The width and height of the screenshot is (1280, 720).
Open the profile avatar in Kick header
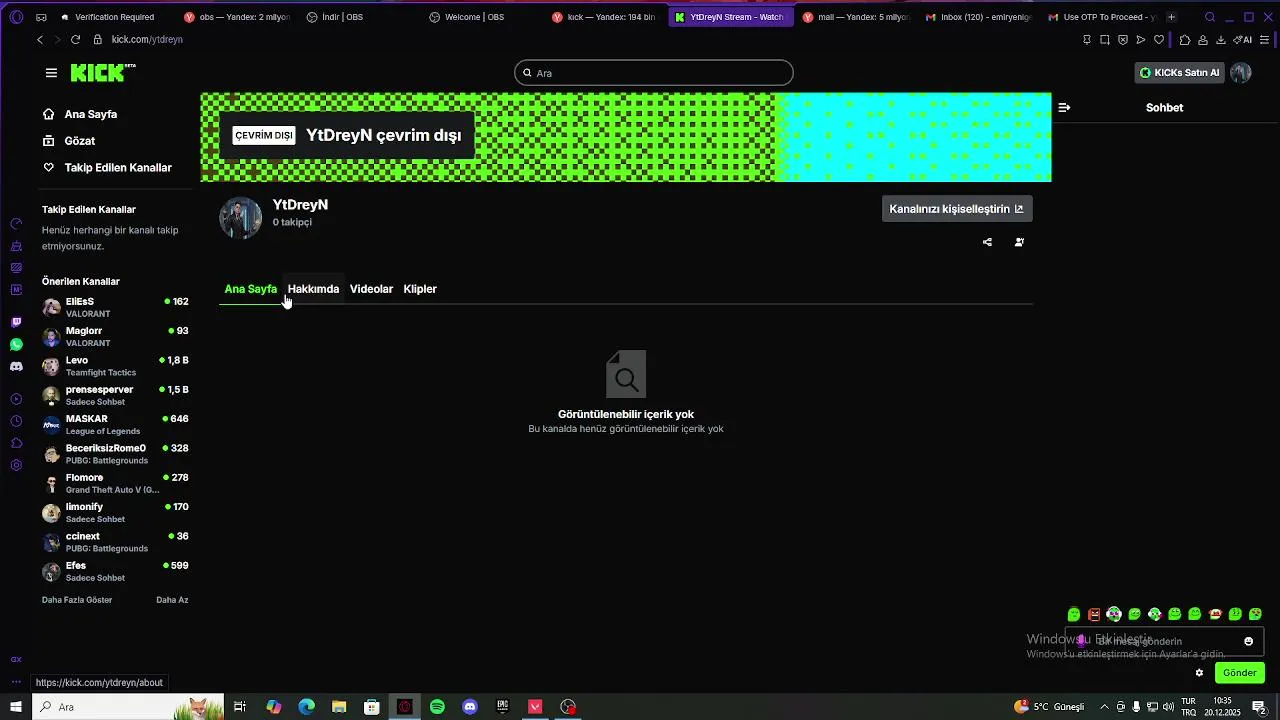(x=1241, y=72)
